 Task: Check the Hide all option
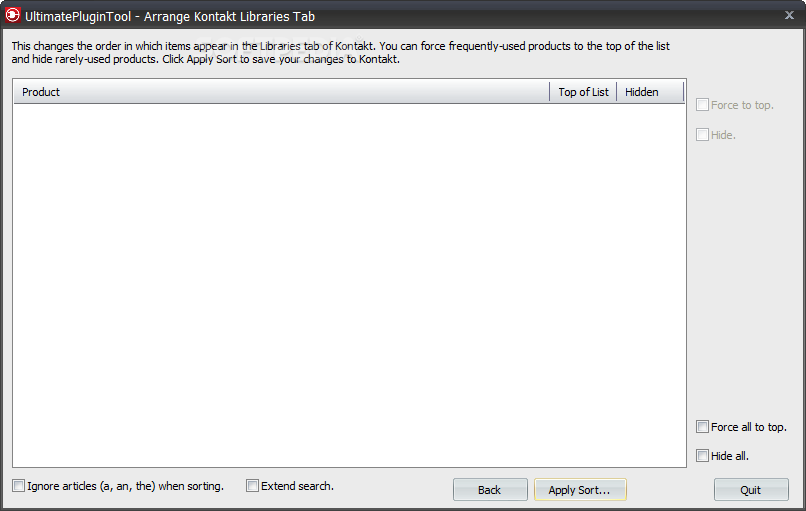coord(702,455)
